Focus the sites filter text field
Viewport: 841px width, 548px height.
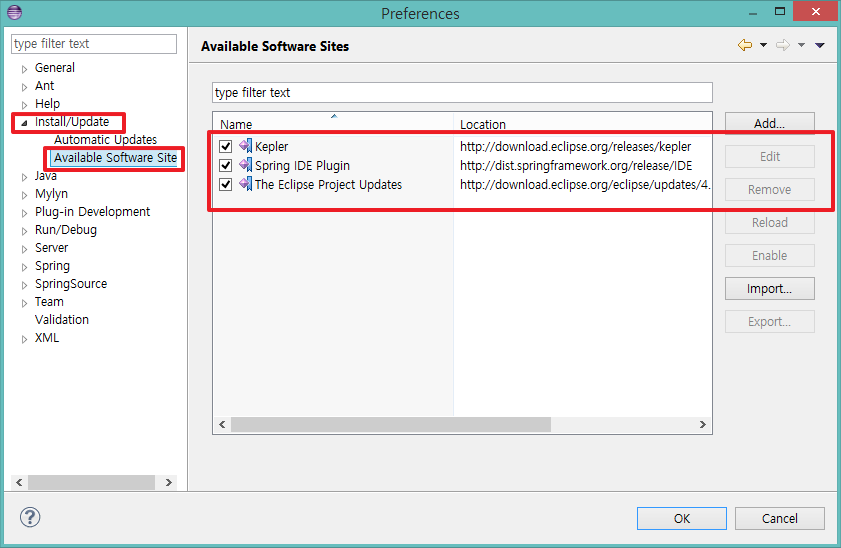tap(462, 93)
